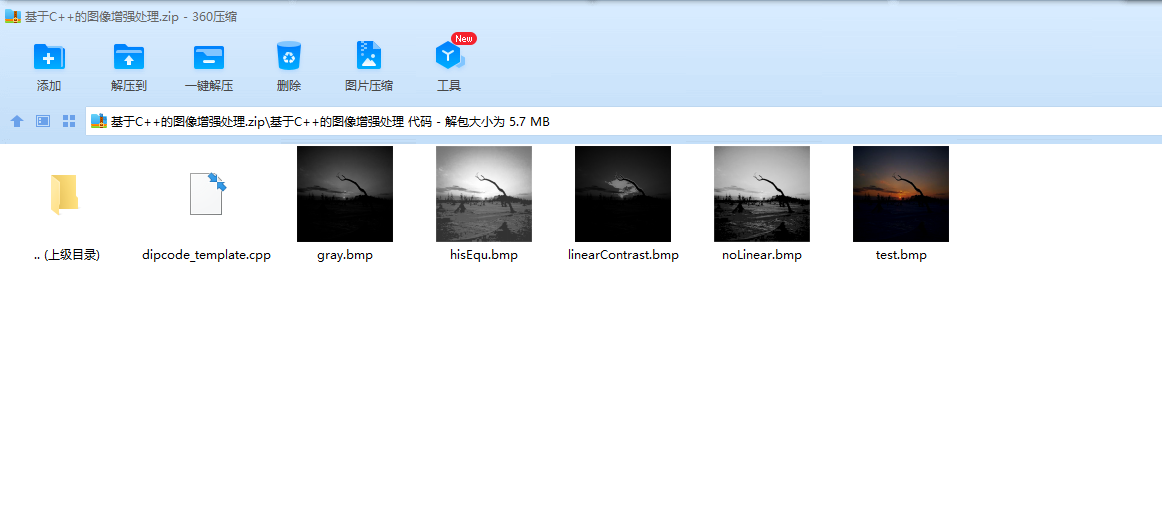This screenshot has width=1162, height=507.
Task: Select the parent directory folder icon
Action: click(x=64, y=195)
